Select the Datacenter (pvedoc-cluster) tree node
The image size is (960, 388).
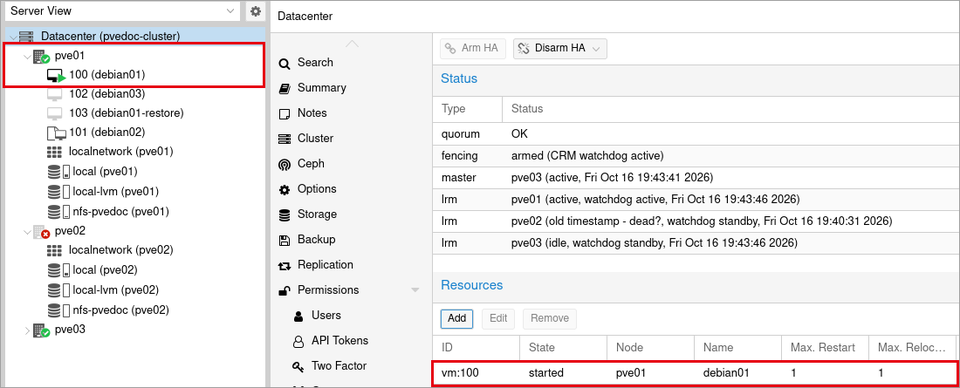click(x=110, y=36)
